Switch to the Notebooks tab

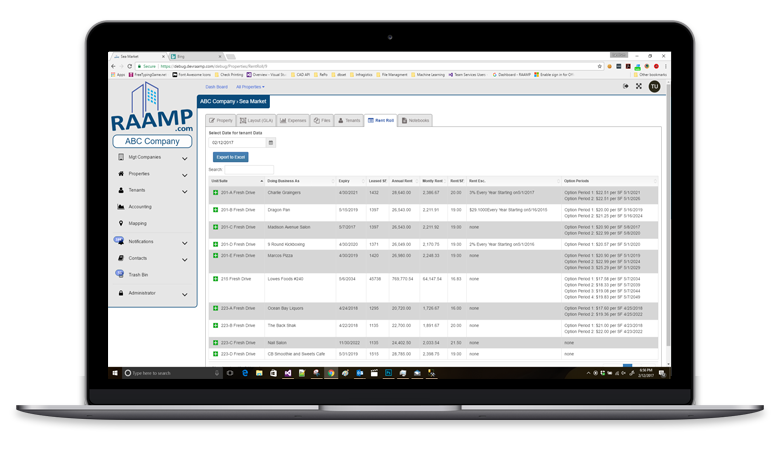[417, 120]
